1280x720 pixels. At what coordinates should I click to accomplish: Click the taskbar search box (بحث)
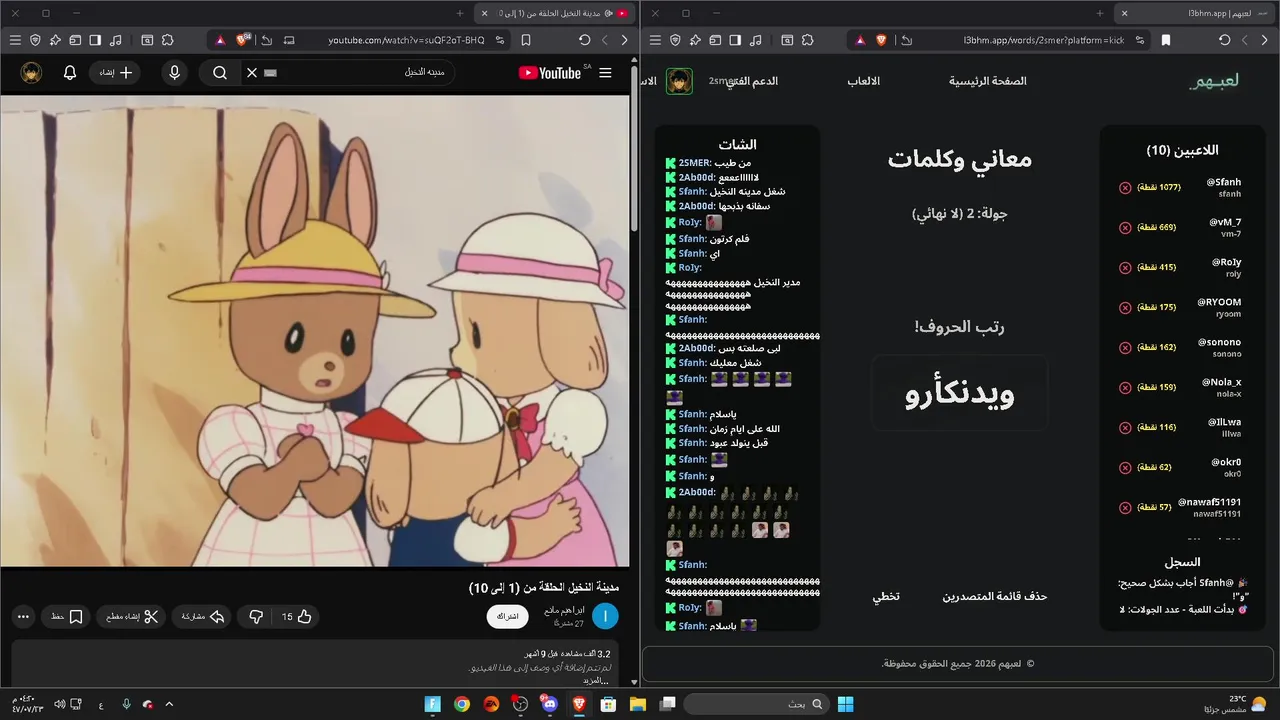756,704
